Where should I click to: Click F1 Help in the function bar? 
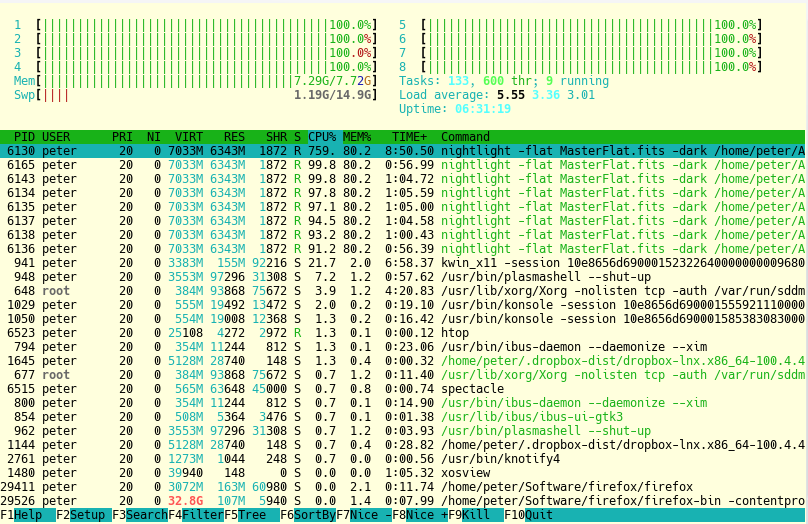click(x=28, y=515)
